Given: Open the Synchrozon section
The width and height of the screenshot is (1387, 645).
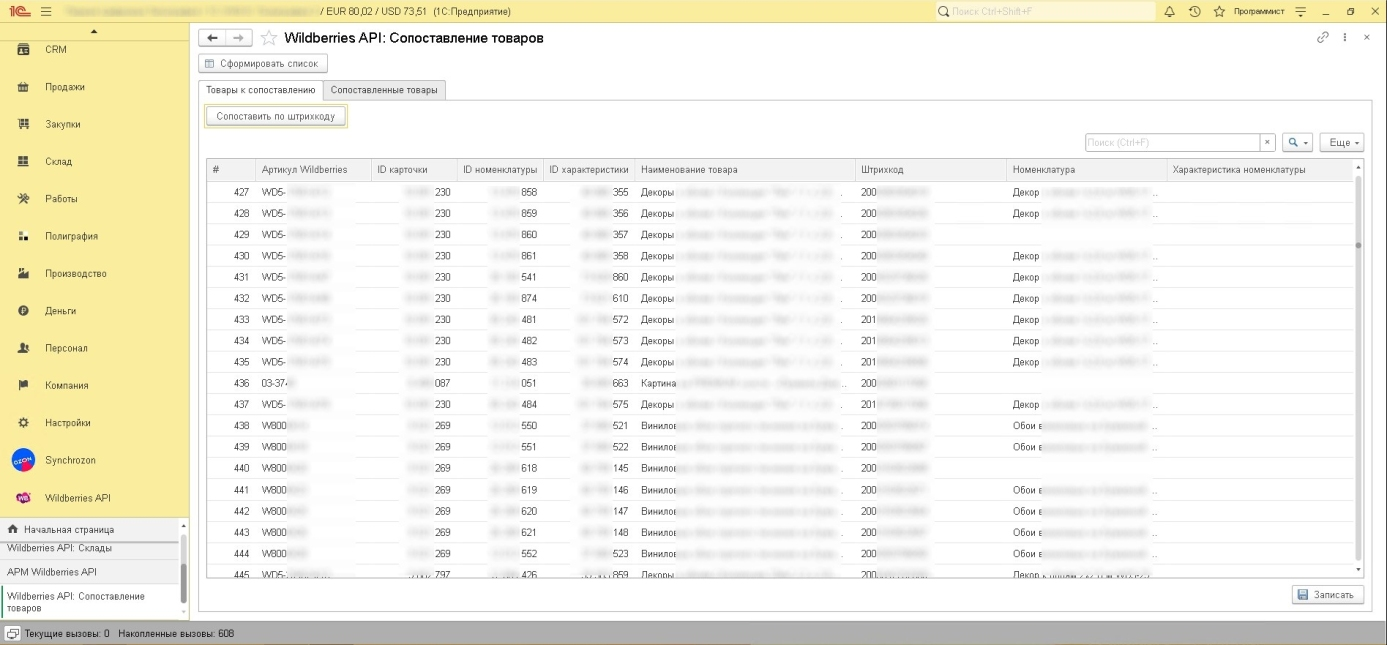Looking at the screenshot, I should pos(71,460).
